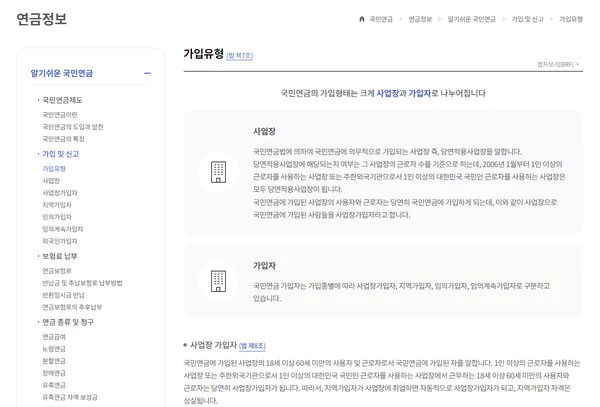Click the home icon in the breadcrumb

tap(362, 19)
